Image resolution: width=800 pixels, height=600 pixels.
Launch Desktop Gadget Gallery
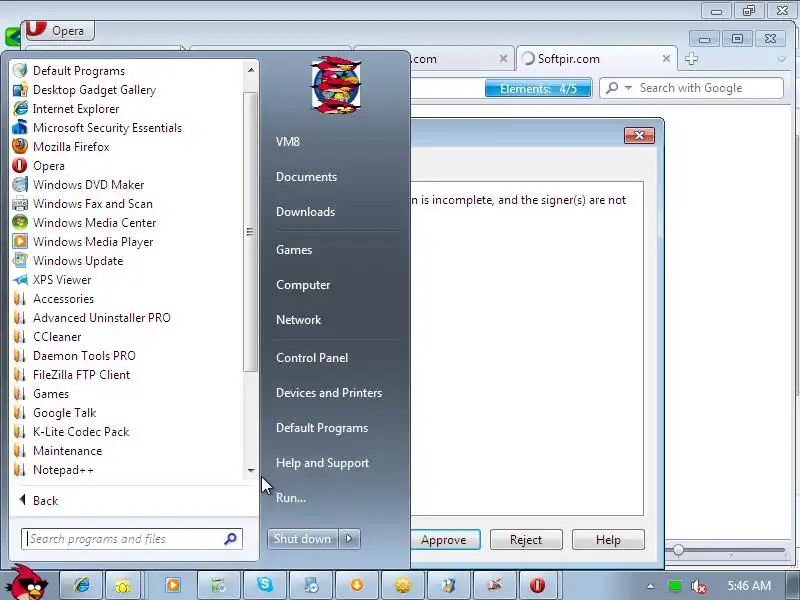tap(94, 90)
